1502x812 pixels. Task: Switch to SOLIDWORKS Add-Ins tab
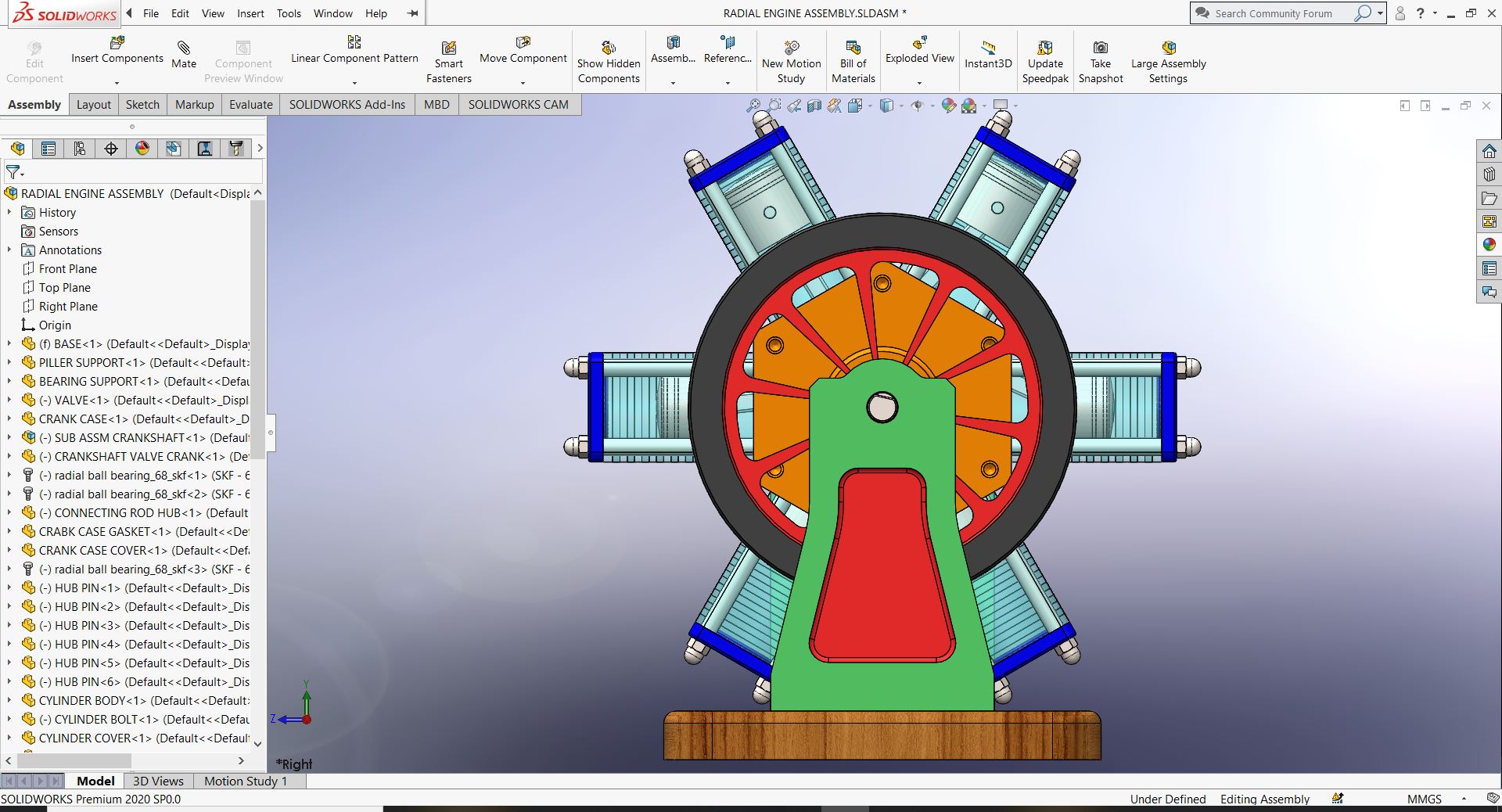pos(347,104)
